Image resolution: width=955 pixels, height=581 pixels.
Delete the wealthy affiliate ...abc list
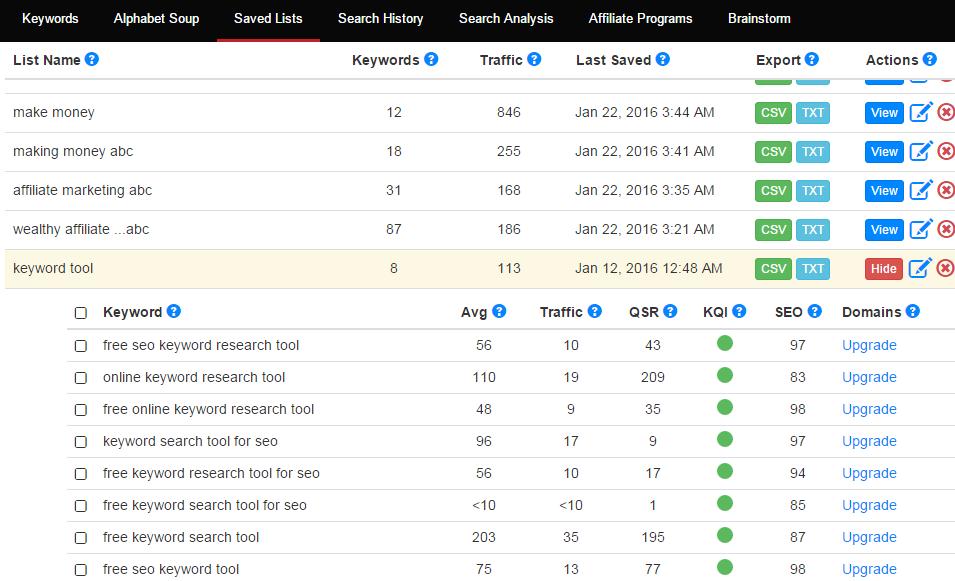point(946,229)
